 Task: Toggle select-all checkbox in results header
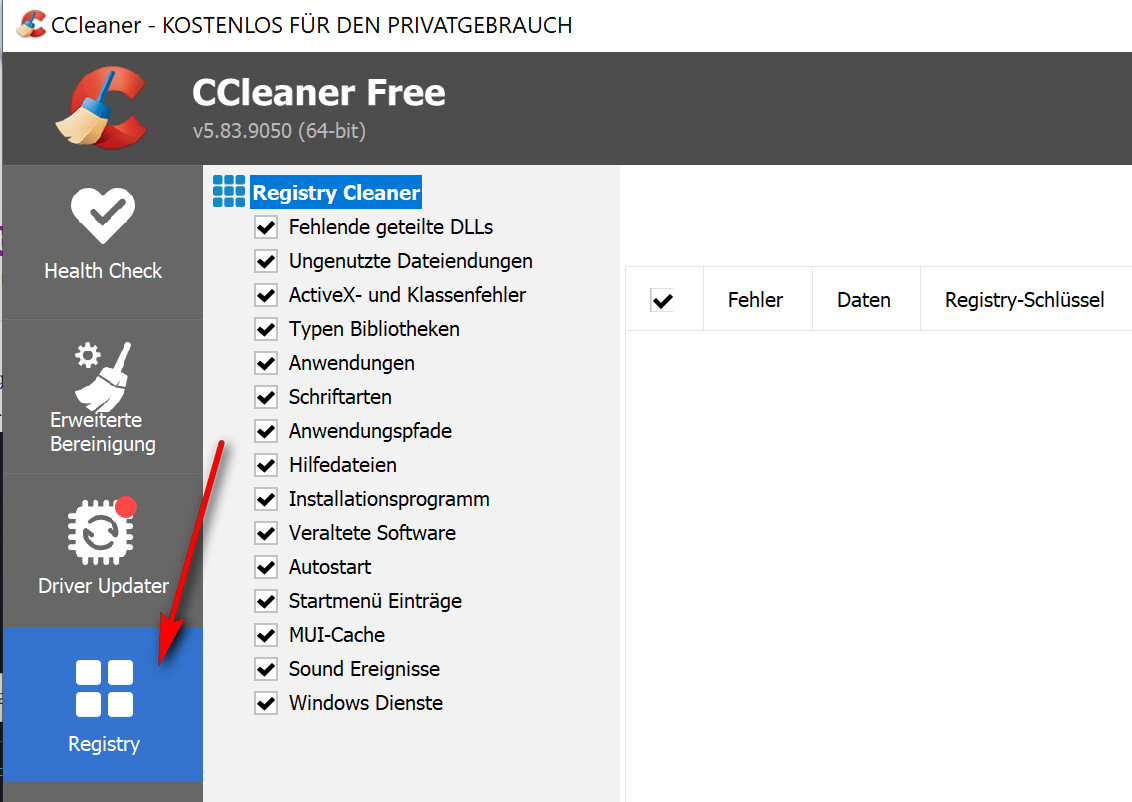pyautogui.click(x=662, y=300)
